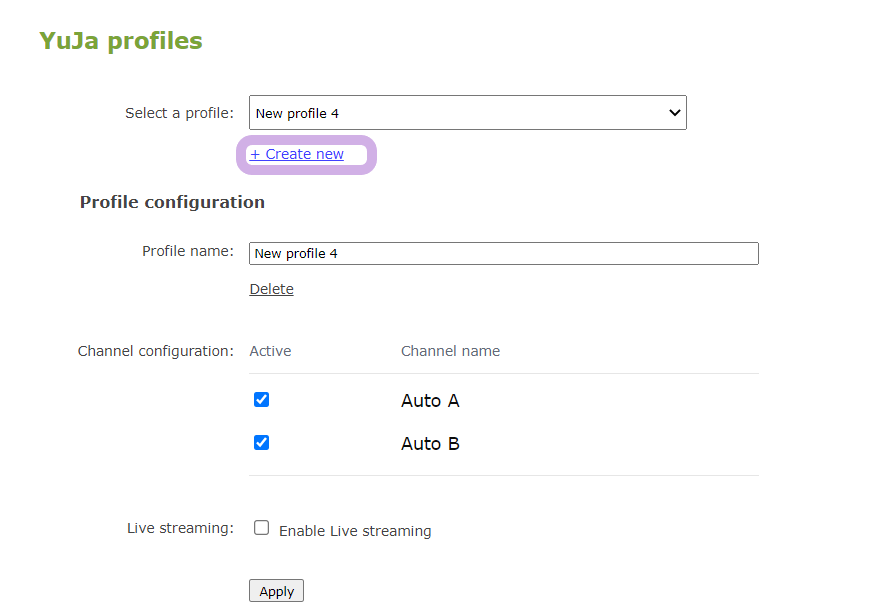This screenshot has width=895, height=613.
Task: Click the 'Profile name:' label
Action: coord(187,251)
